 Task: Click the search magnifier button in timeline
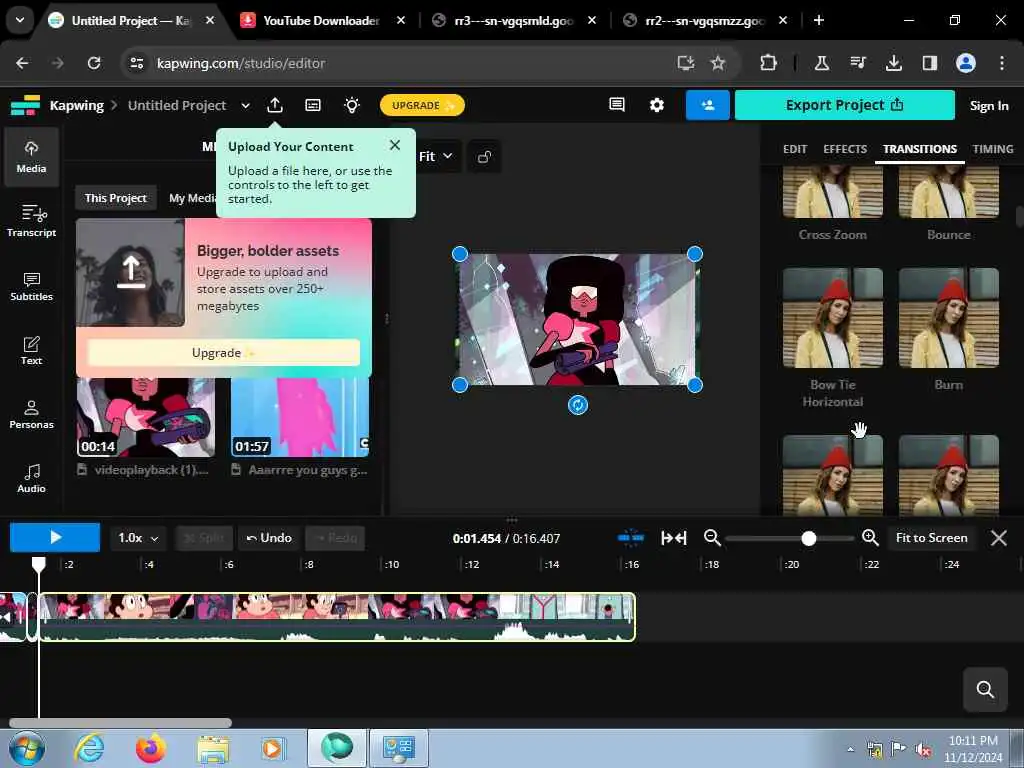coord(985,689)
